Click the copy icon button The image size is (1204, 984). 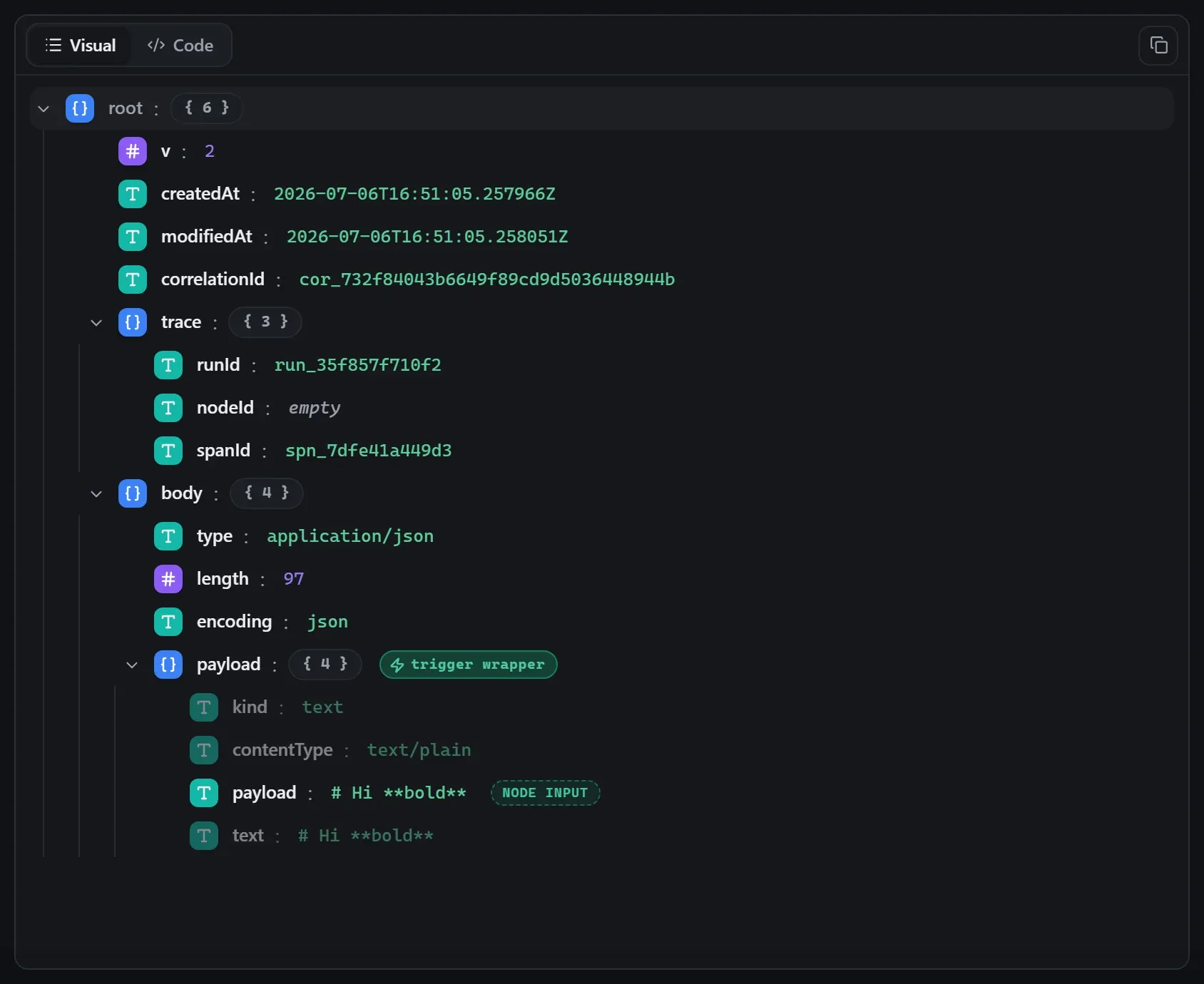pos(1158,46)
